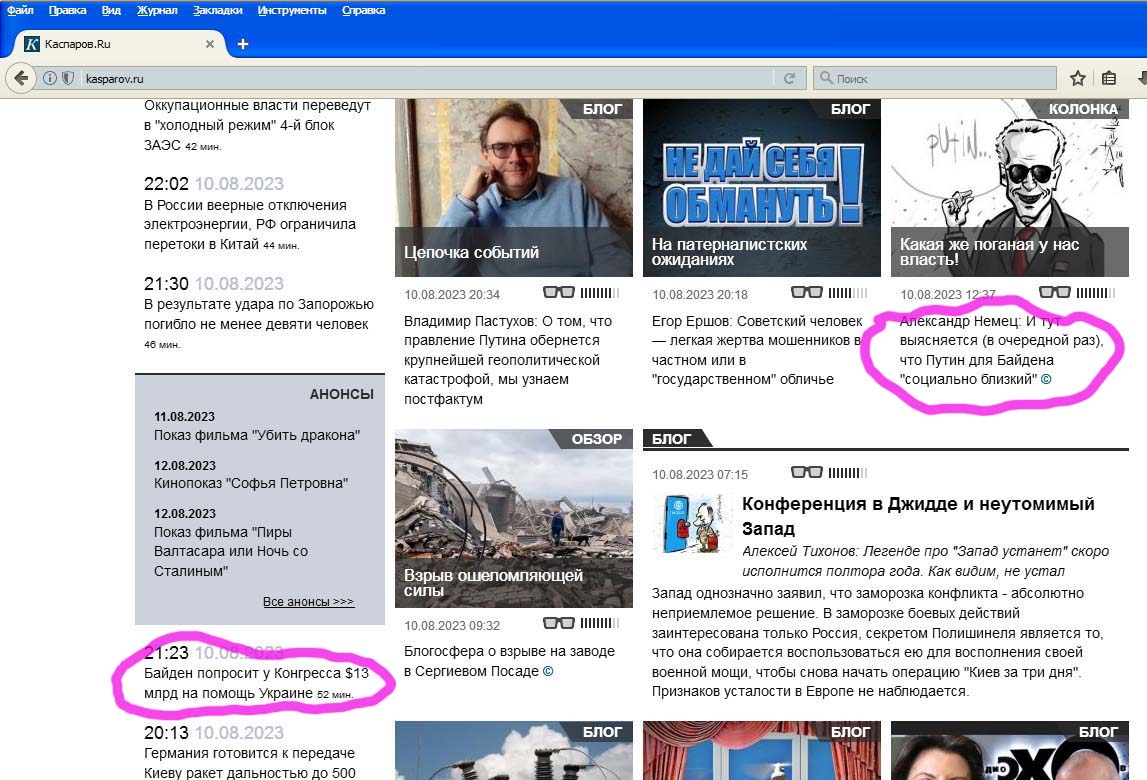Screen dimensions: 1147x780
Task: Open the news about Германия готовится к передаче ракет
Action: point(249,762)
